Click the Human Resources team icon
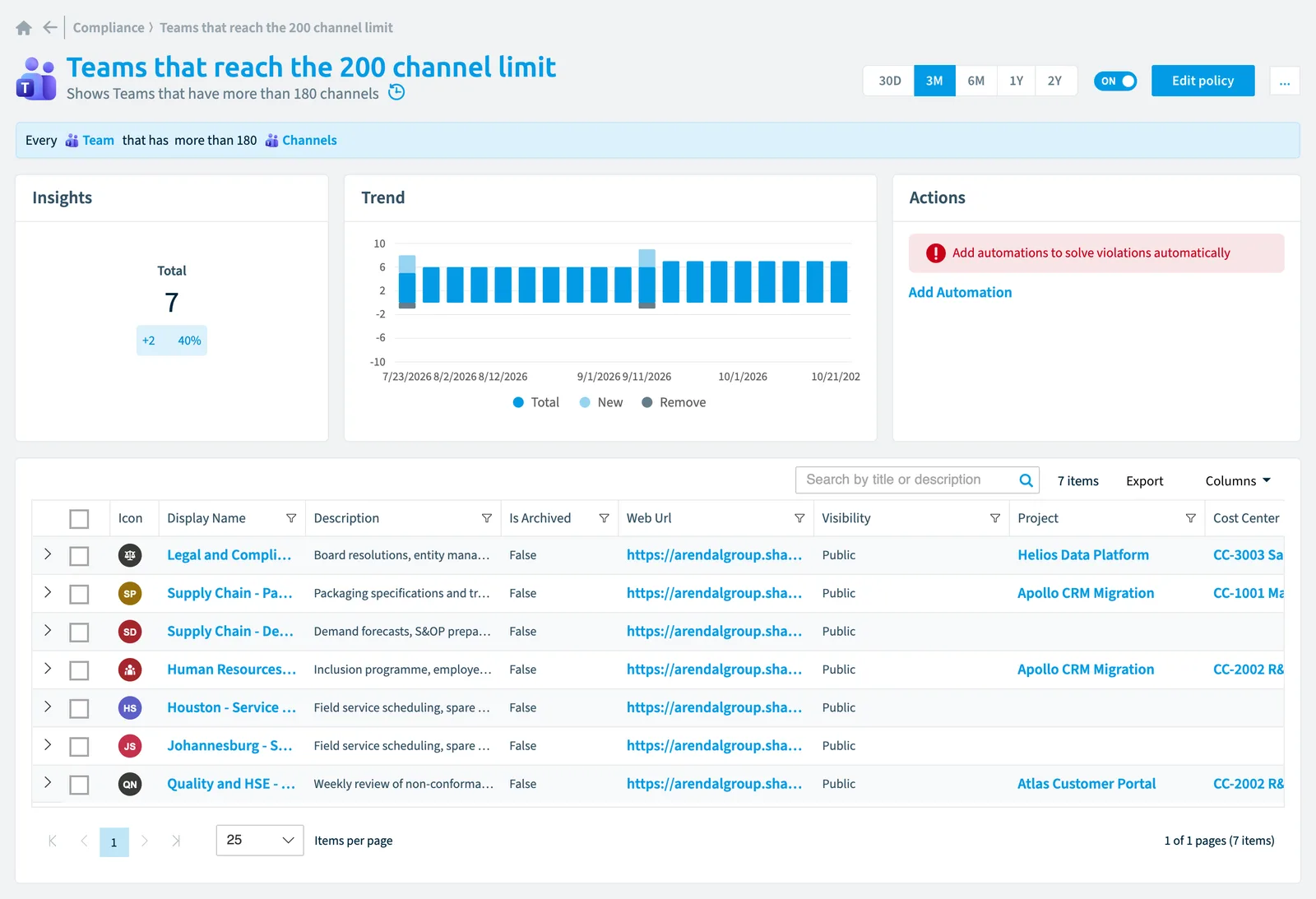The width and height of the screenshot is (1316, 899). [x=130, y=670]
